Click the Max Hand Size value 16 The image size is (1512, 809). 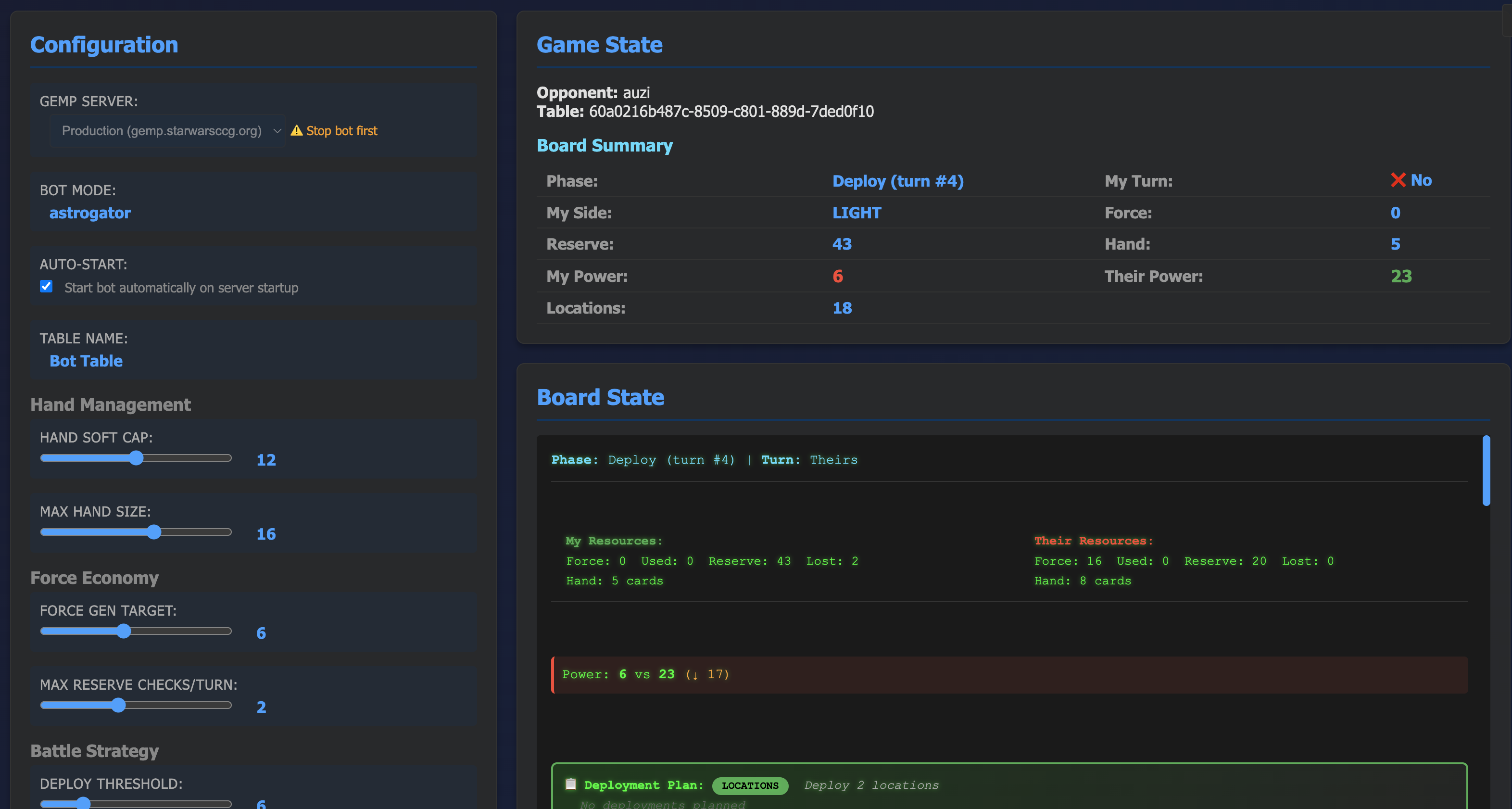click(266, 534)
